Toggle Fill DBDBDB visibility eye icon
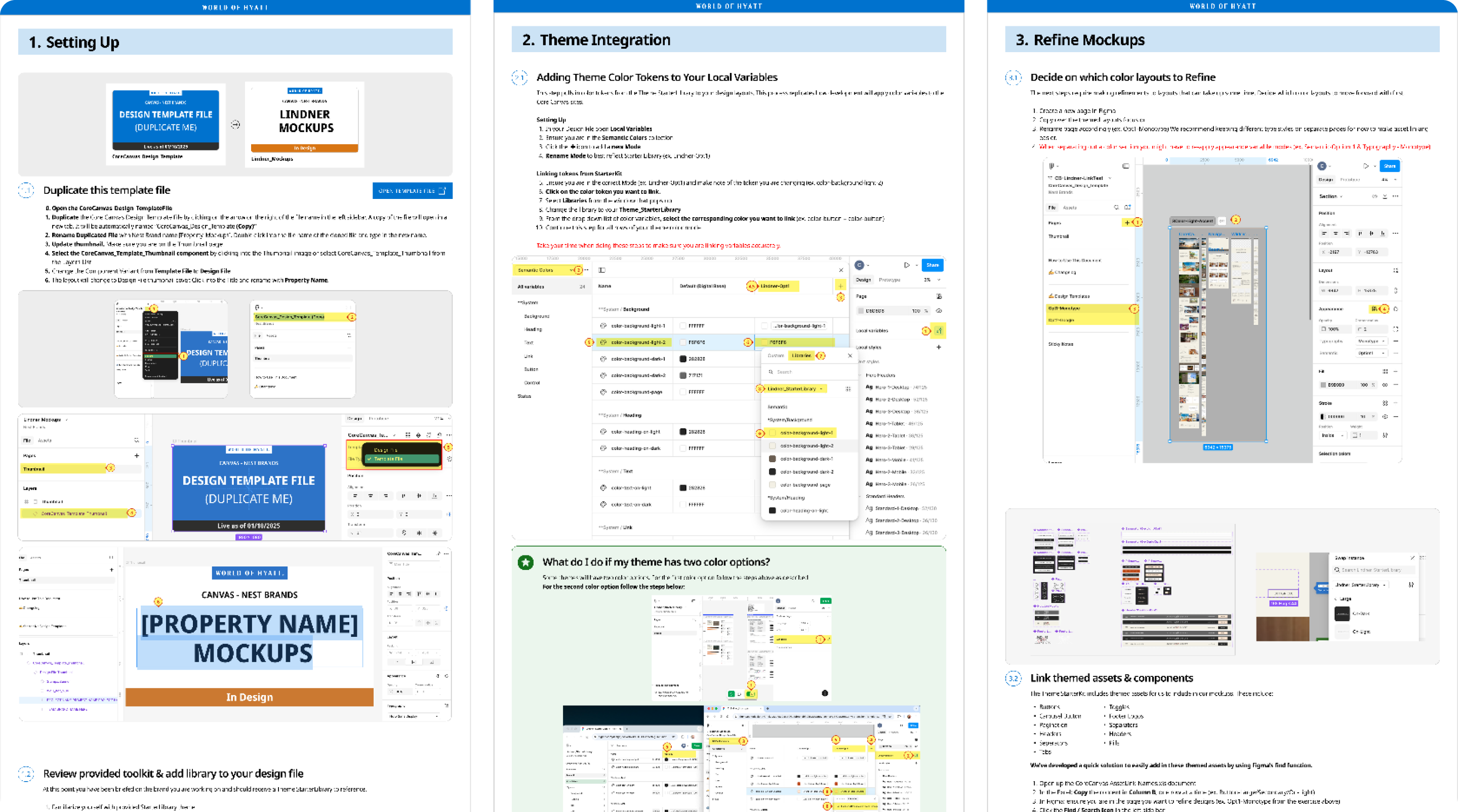This screenshot has height=812, width=1458. 1386,385
